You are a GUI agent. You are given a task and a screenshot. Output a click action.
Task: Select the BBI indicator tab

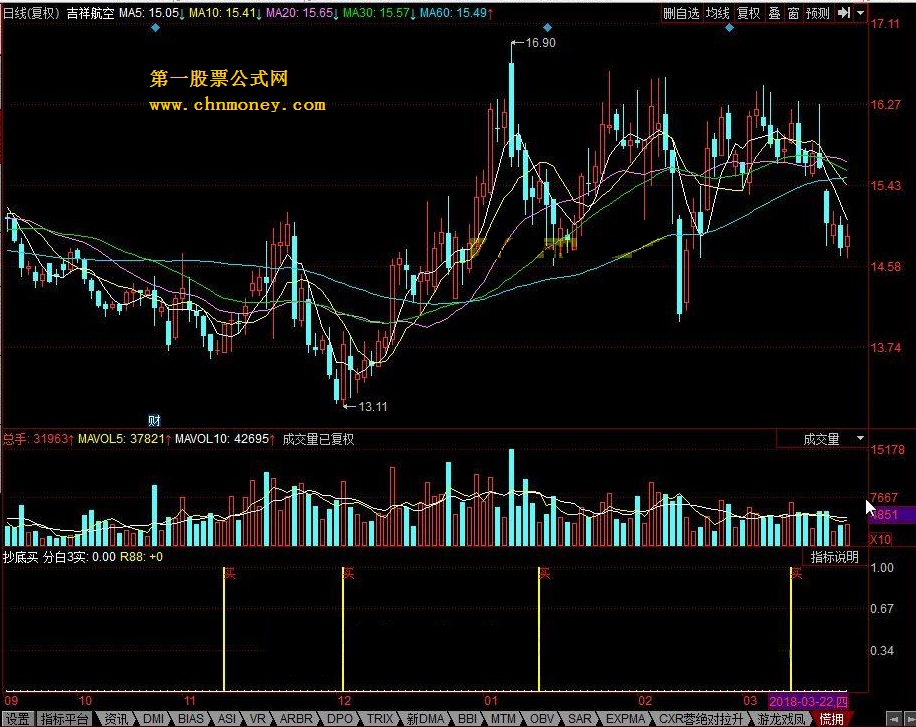pyautogui.click(x=467, y=719)
